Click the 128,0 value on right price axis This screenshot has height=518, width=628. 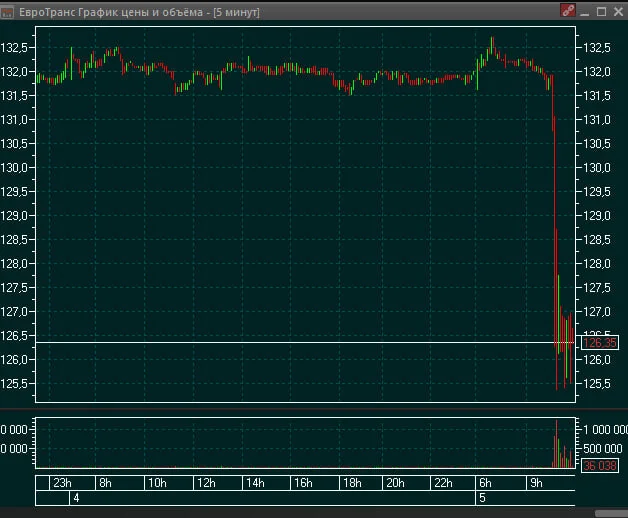coord(597,264)
